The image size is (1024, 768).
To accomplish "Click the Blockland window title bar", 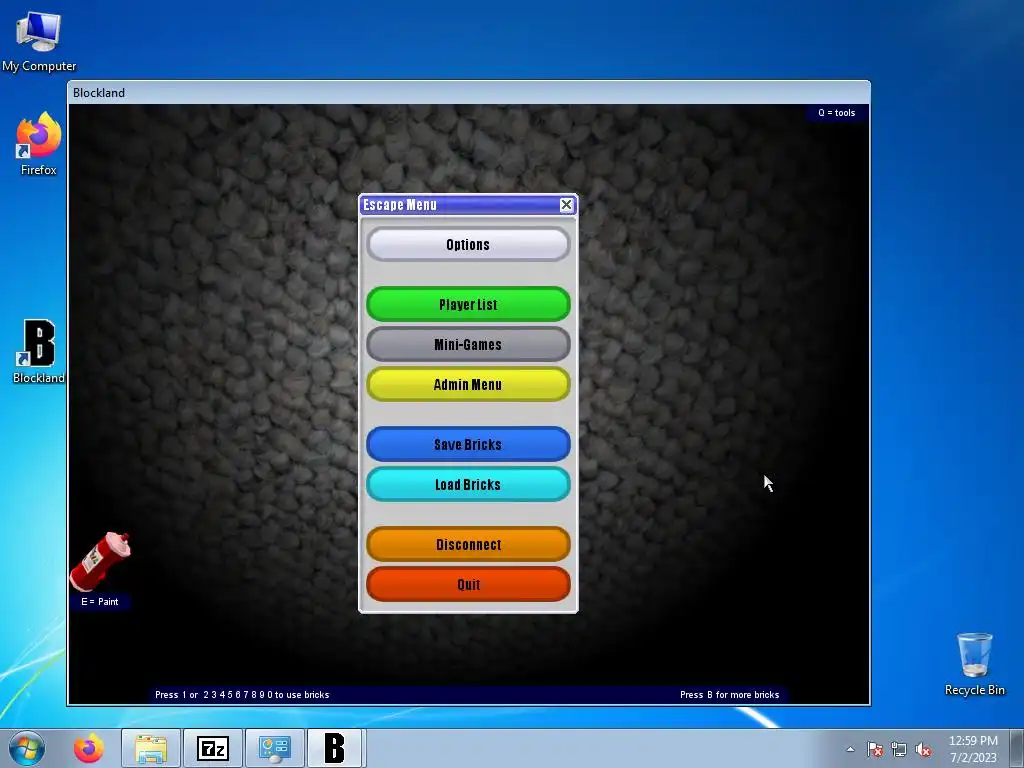I will point(469,93).
